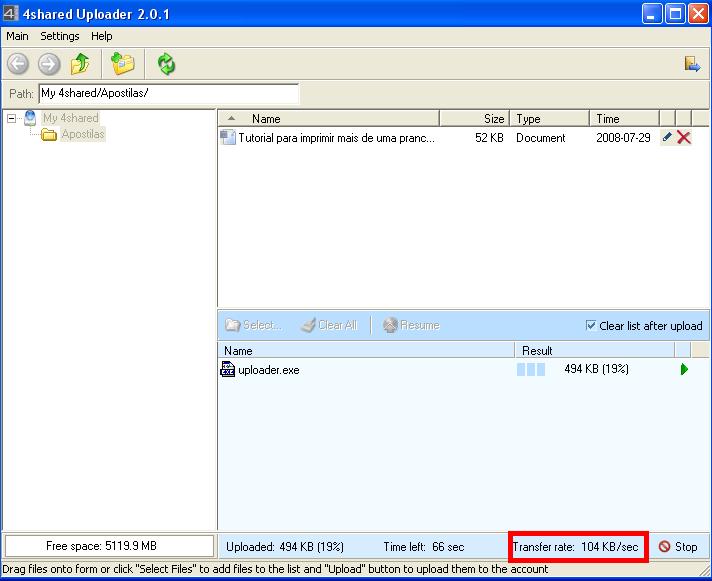712x581 pixels.
Task: Maximize the 4shared Uploader window
Action: click(675, 14)
